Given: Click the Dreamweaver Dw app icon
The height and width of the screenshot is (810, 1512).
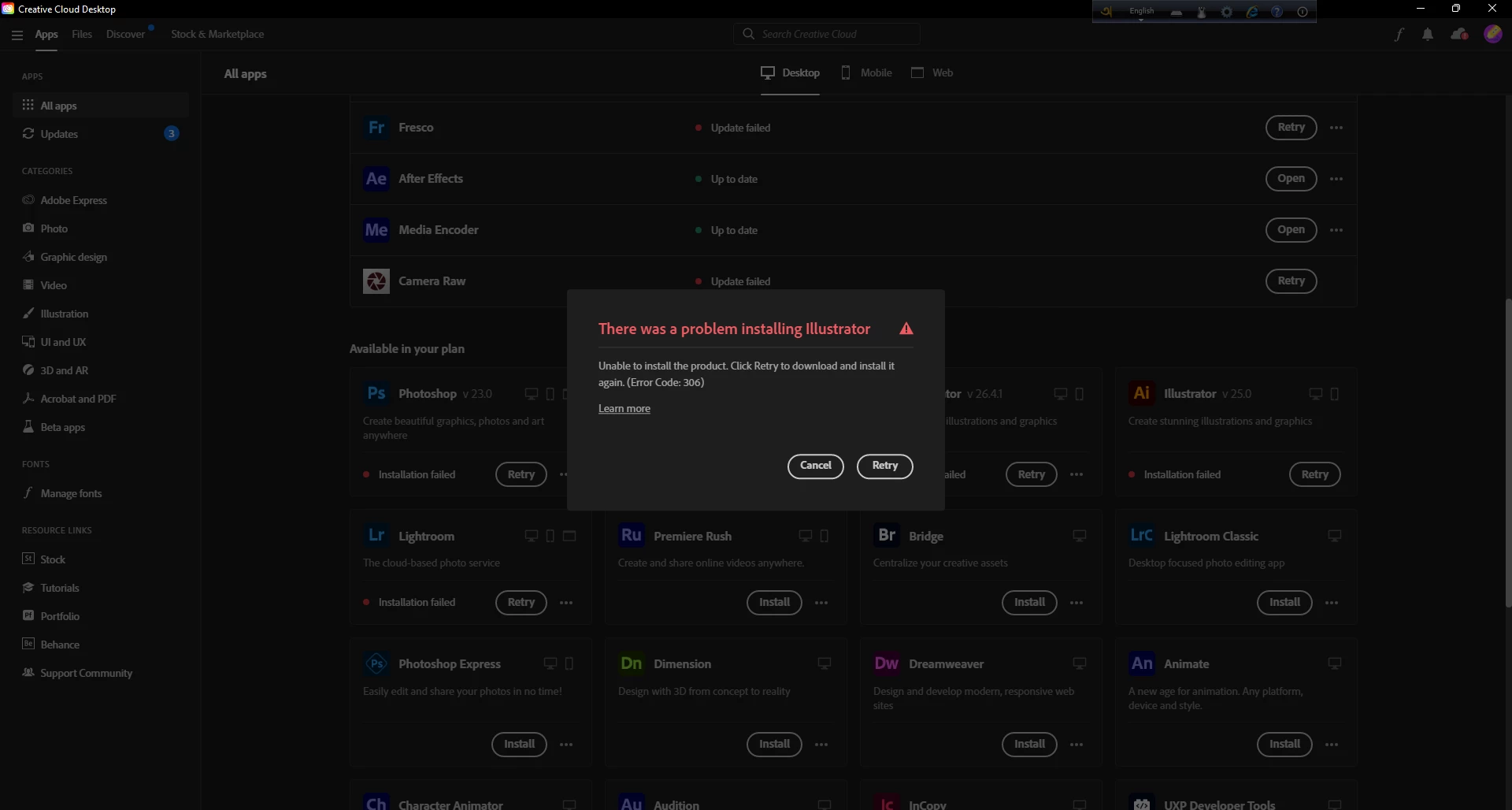Looking at the screenshot, I should click(x=887, y=663).
